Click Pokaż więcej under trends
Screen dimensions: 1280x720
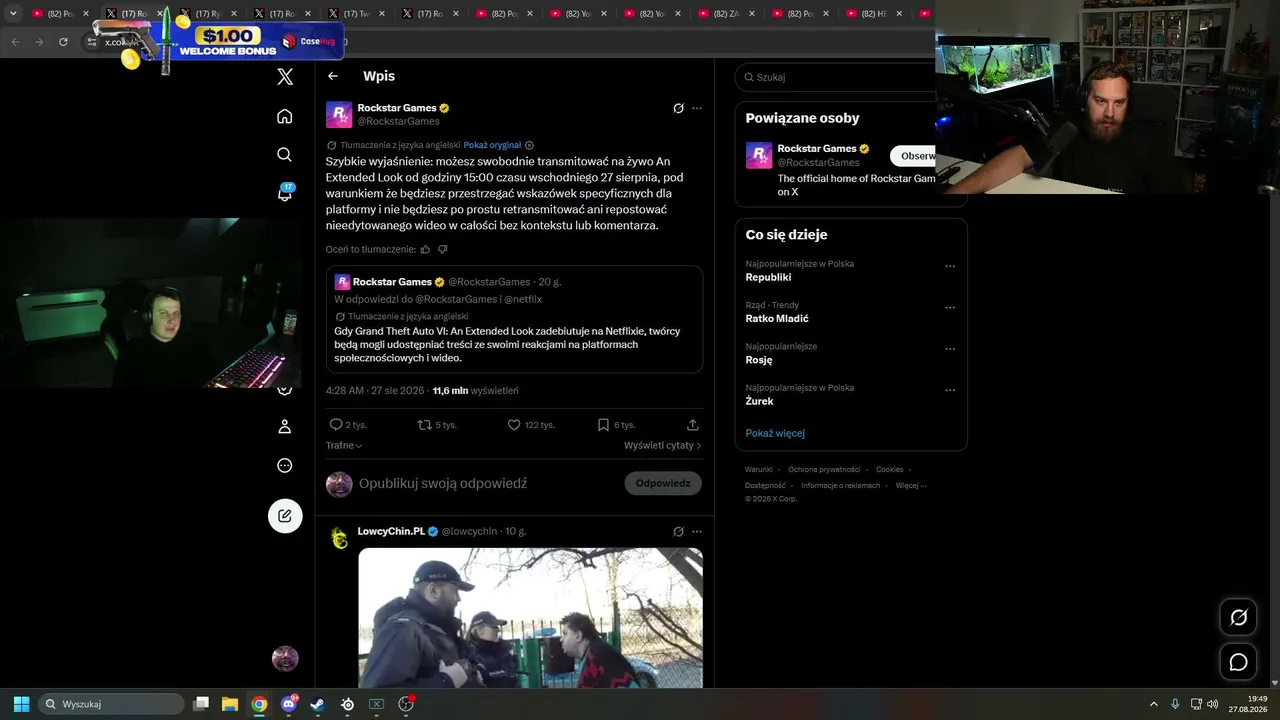click(x=775, y=433)
